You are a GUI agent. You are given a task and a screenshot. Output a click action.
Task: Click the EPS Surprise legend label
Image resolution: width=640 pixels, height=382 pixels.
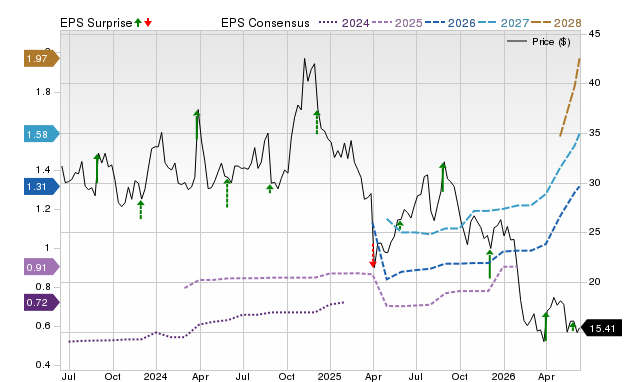point(96,23)
